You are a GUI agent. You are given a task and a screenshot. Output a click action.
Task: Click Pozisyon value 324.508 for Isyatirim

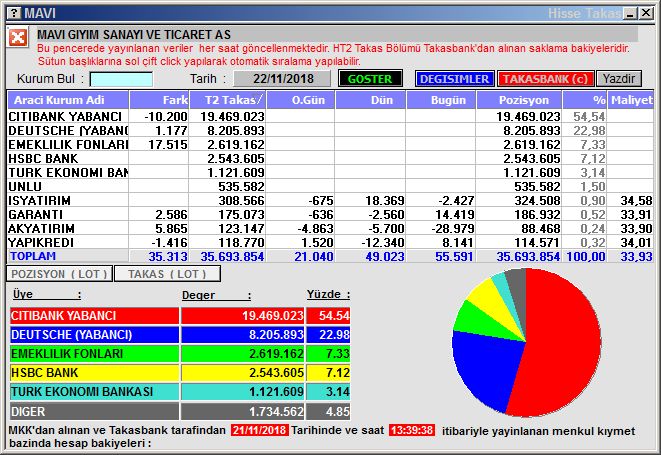tap(537, 200)
